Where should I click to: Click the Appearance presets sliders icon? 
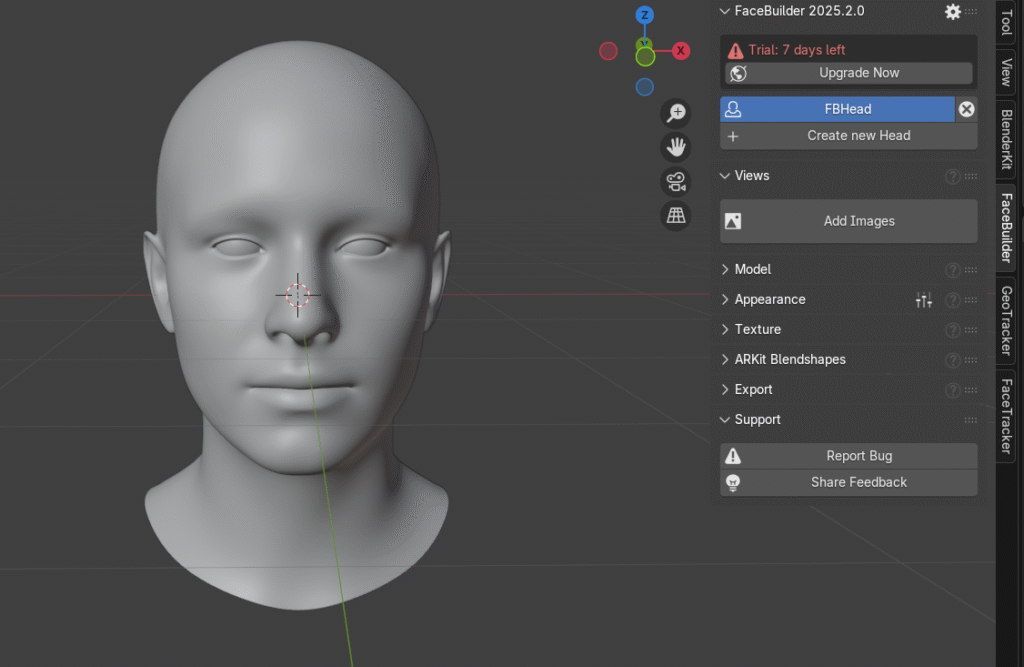924,300
